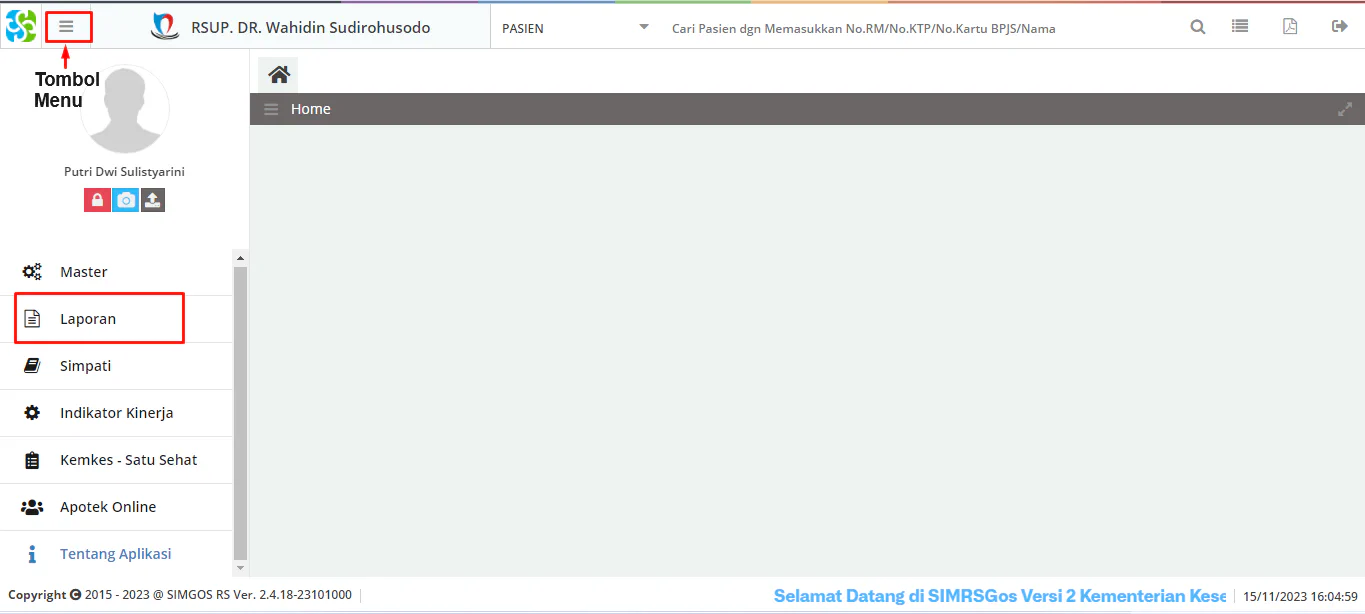Open the Tentang Aplikasi link

[x=116, y=554]
